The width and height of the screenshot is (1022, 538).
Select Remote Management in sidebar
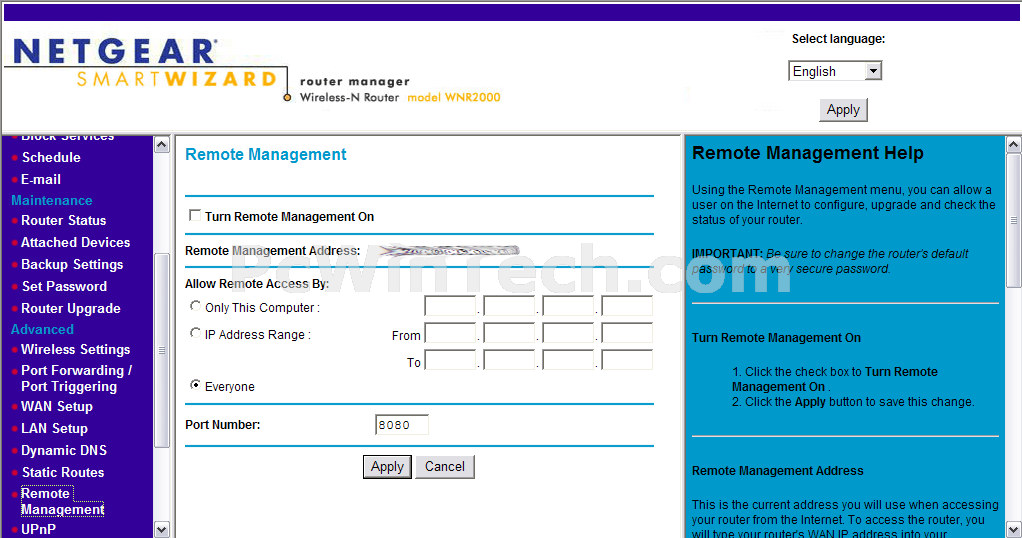(x=63, y=501)
